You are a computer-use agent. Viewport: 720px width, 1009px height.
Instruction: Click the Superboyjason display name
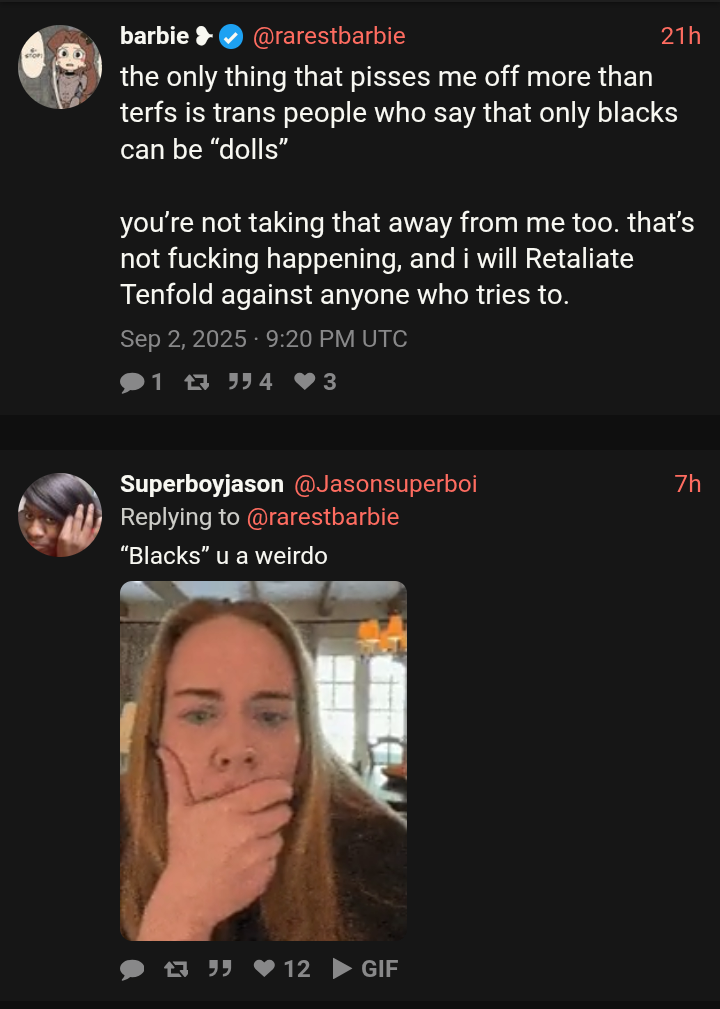coord(202,484)
